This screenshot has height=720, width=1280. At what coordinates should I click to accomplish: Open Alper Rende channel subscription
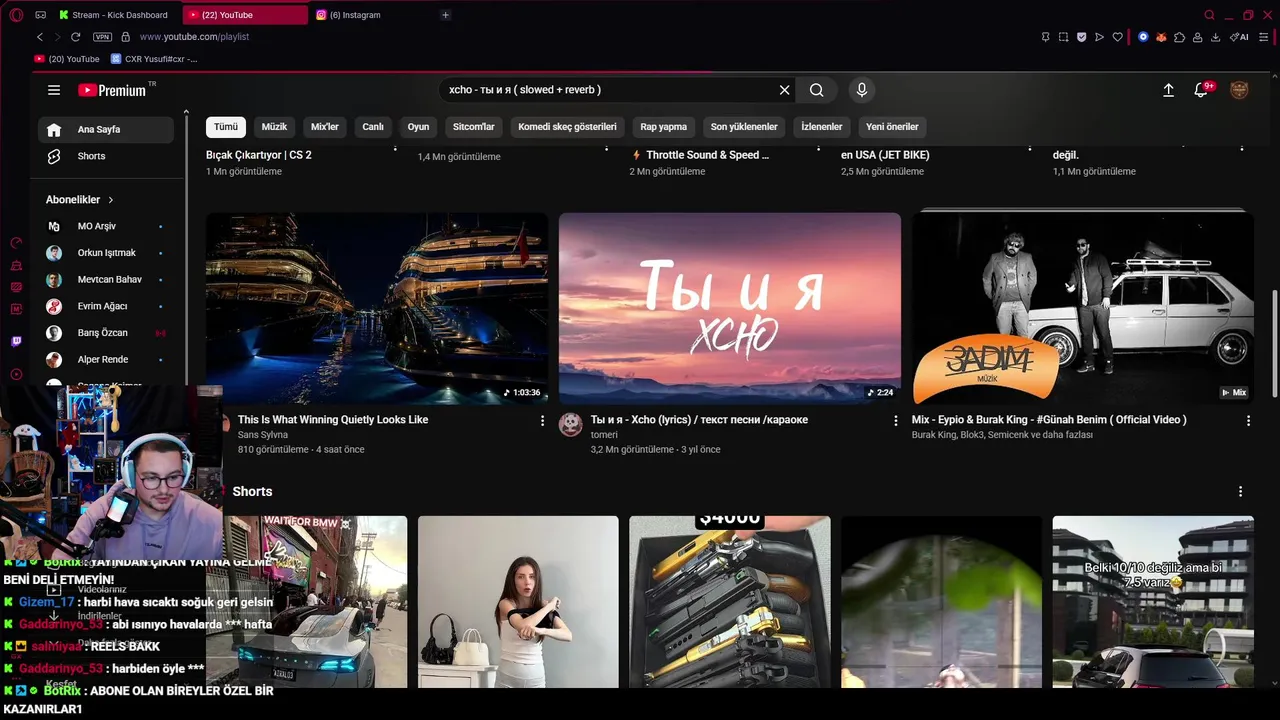tap(106, 359)
